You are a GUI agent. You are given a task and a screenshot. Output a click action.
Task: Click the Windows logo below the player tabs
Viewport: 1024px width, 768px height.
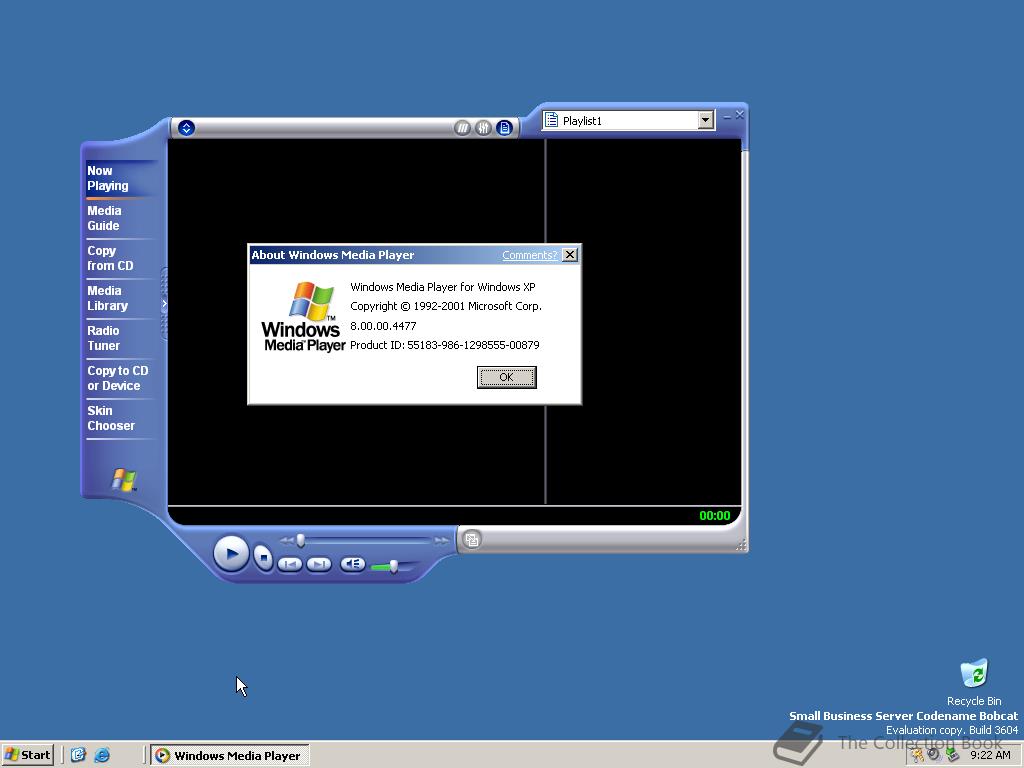123,479
